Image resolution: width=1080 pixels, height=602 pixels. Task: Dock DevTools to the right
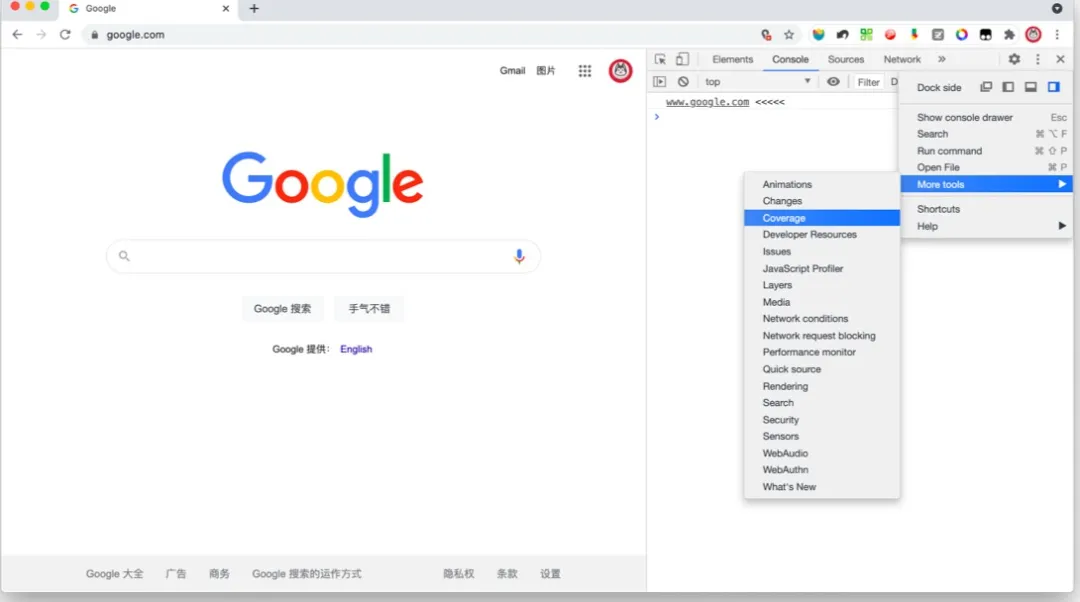pos(1053,87)
